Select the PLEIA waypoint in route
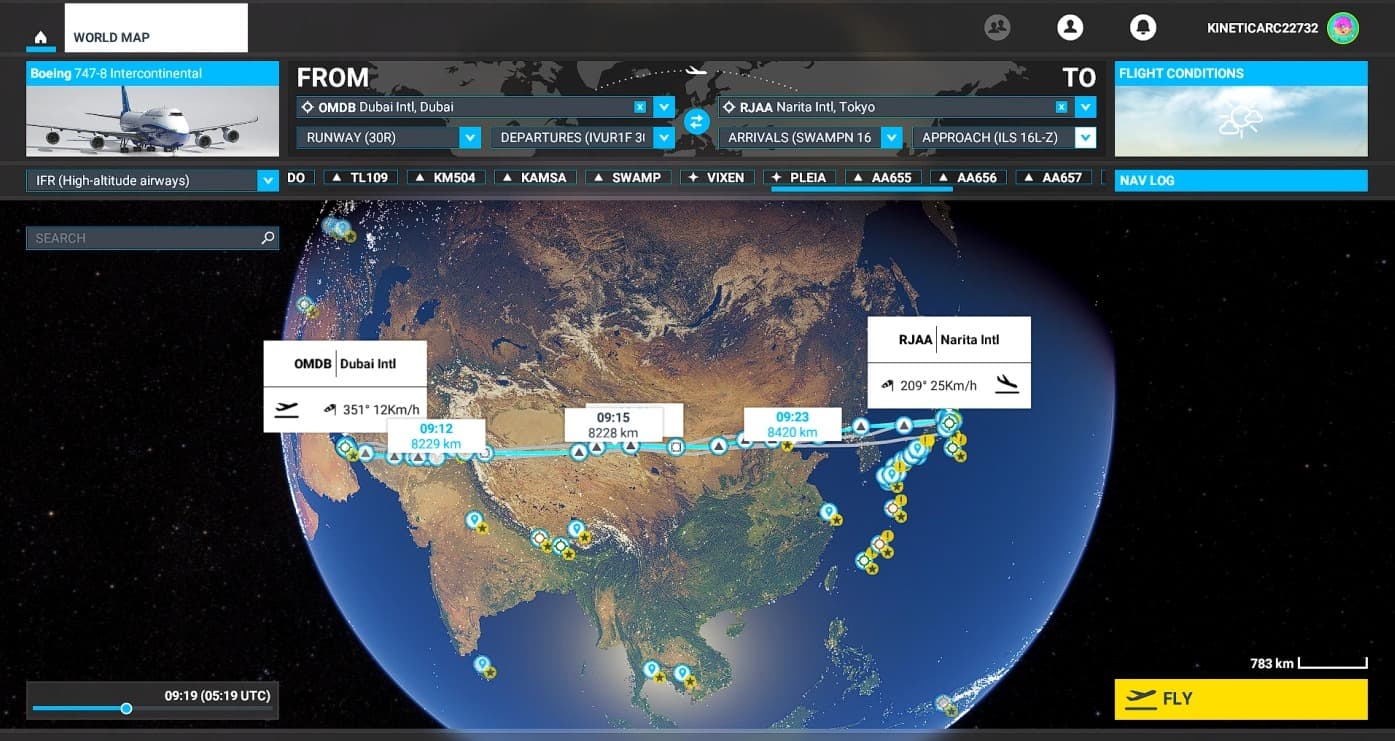 800,178
